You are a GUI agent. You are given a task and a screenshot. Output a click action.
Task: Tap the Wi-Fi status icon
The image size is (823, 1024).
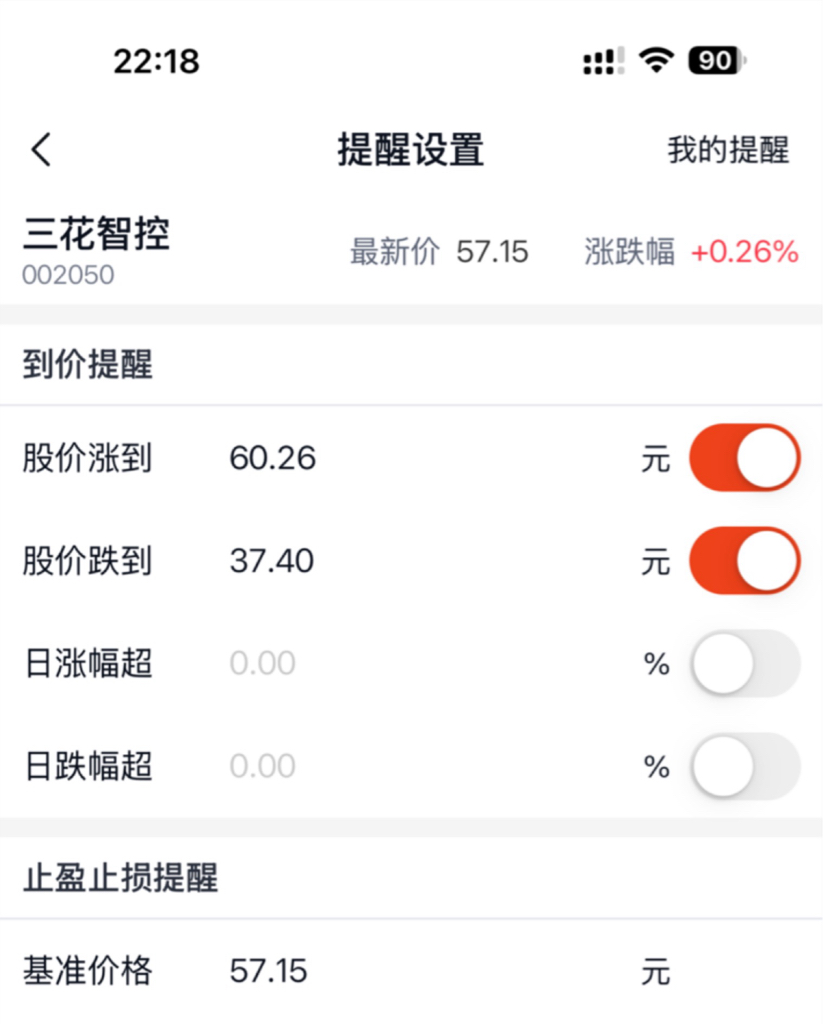pyautogui.click(x=657, y=62)
